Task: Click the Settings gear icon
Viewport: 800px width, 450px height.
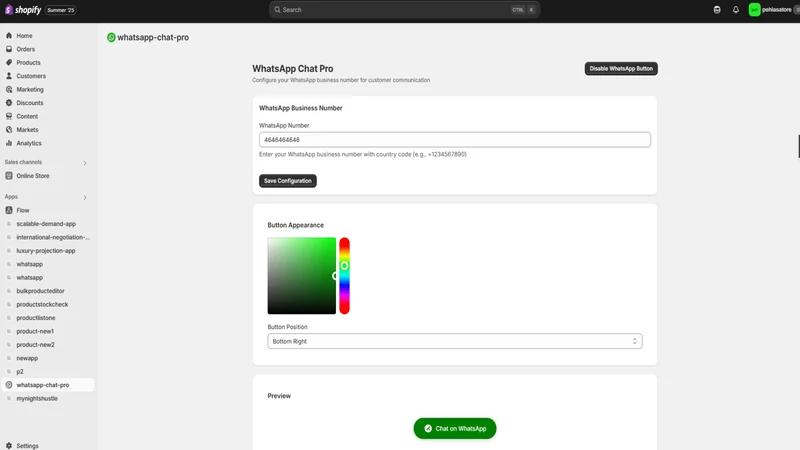Action: click(9, 445)
